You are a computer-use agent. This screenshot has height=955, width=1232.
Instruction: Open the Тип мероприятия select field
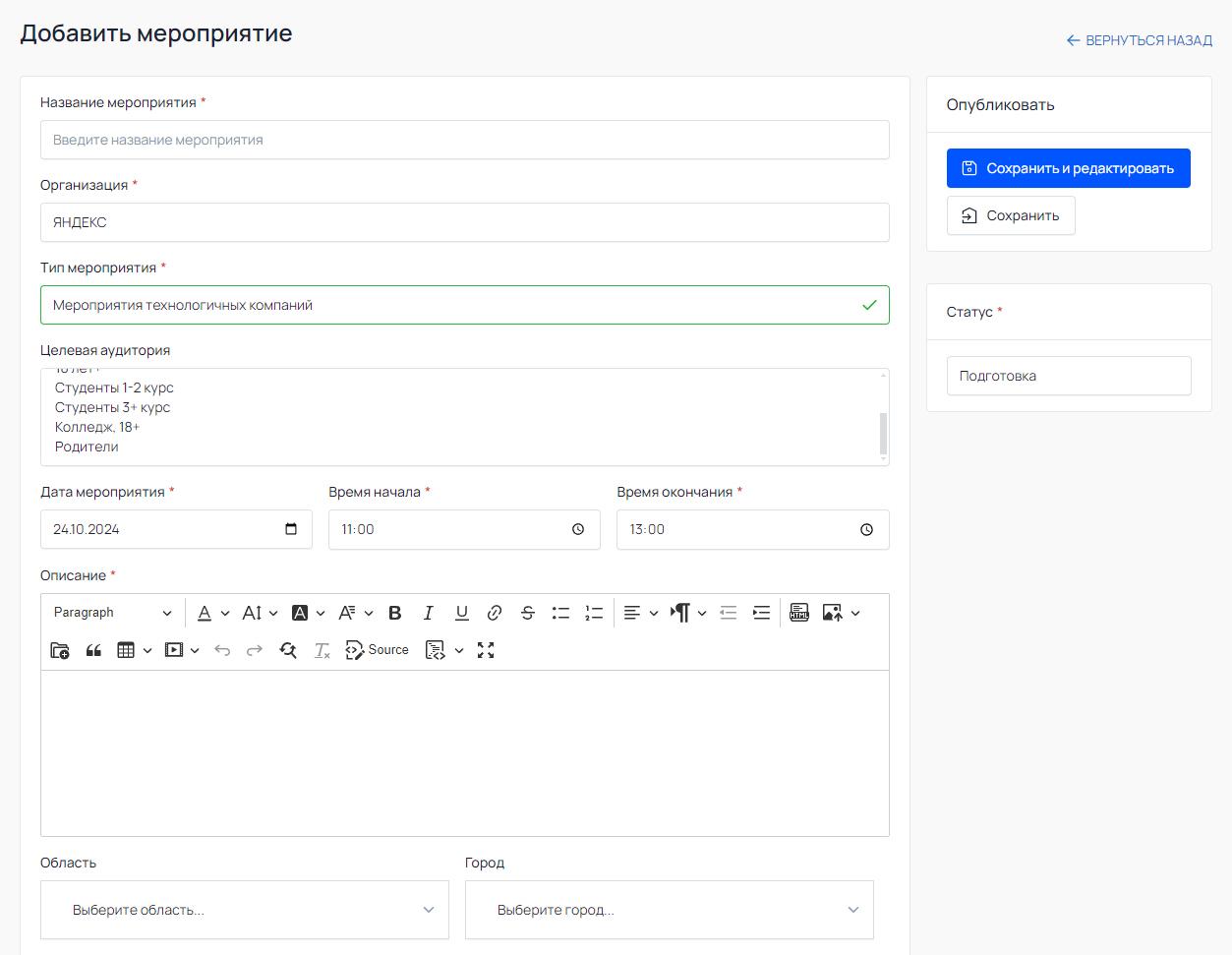click(x=465, y=305)
